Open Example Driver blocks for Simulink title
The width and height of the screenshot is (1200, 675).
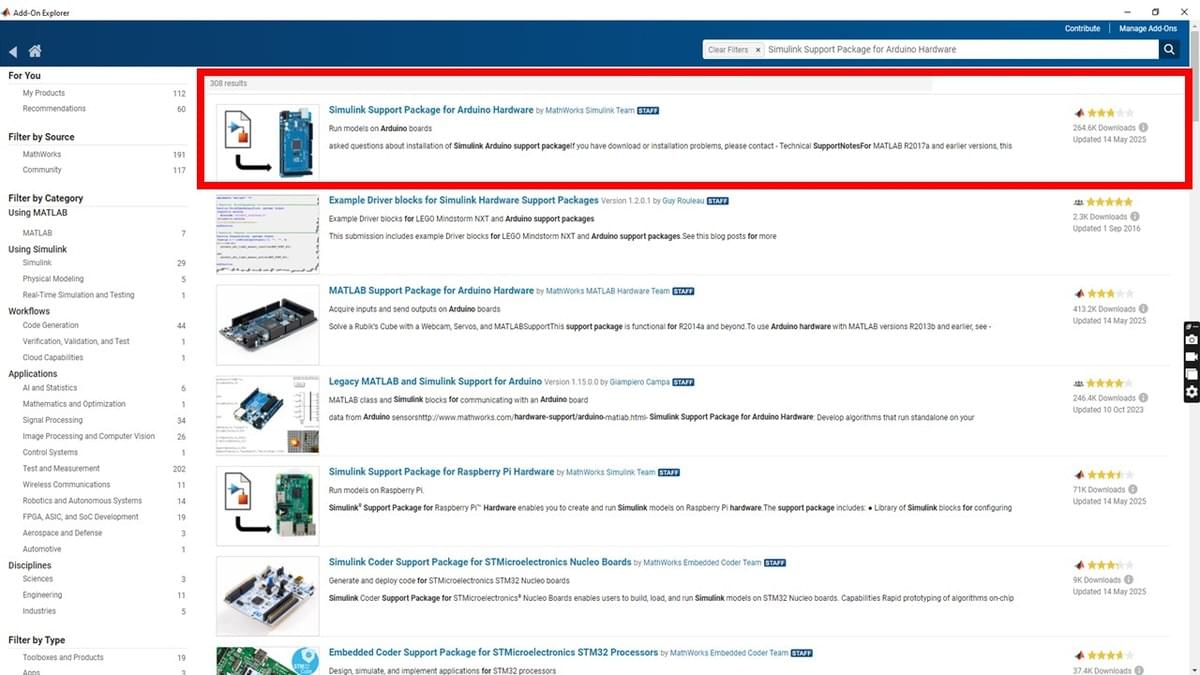click(x=464, y=200)
